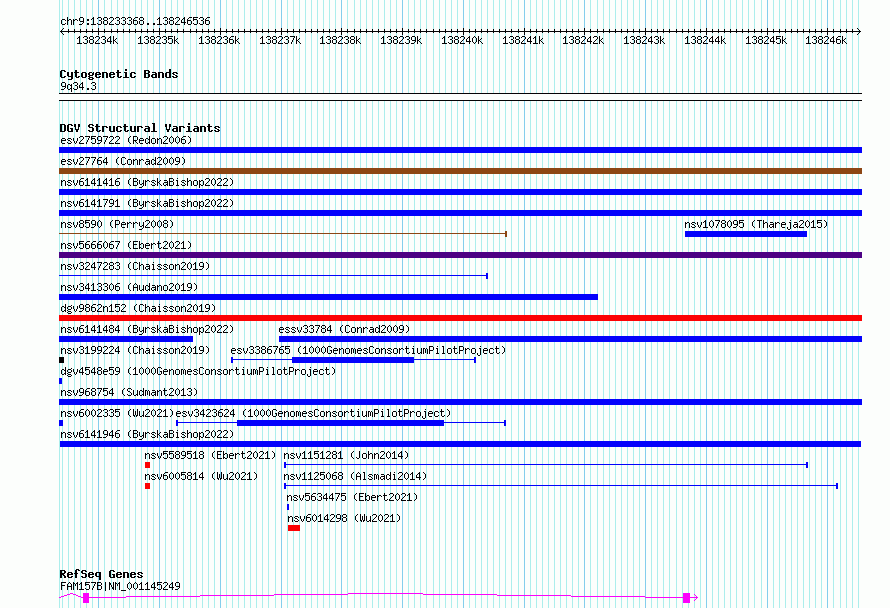Click the chr9:138233368..138246536 coordinate text
890x608 pixels.
[135, 22]
